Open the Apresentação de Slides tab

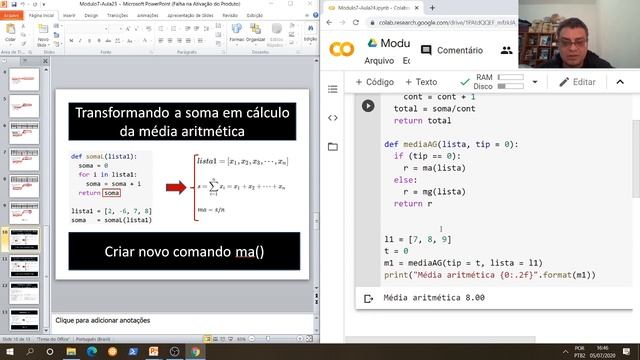(190, 15)
